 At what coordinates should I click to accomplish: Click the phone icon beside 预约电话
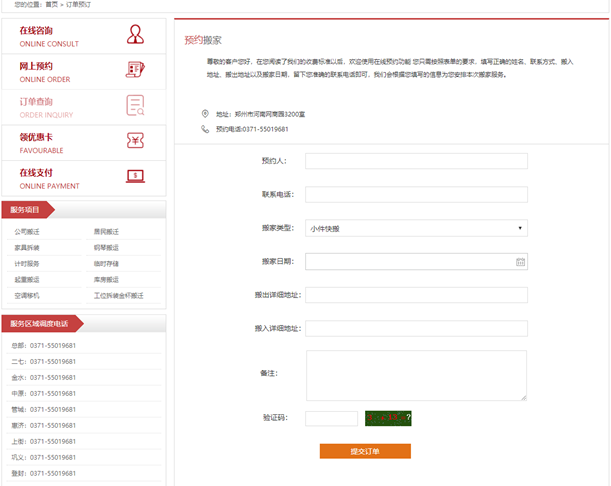(205, 129)
